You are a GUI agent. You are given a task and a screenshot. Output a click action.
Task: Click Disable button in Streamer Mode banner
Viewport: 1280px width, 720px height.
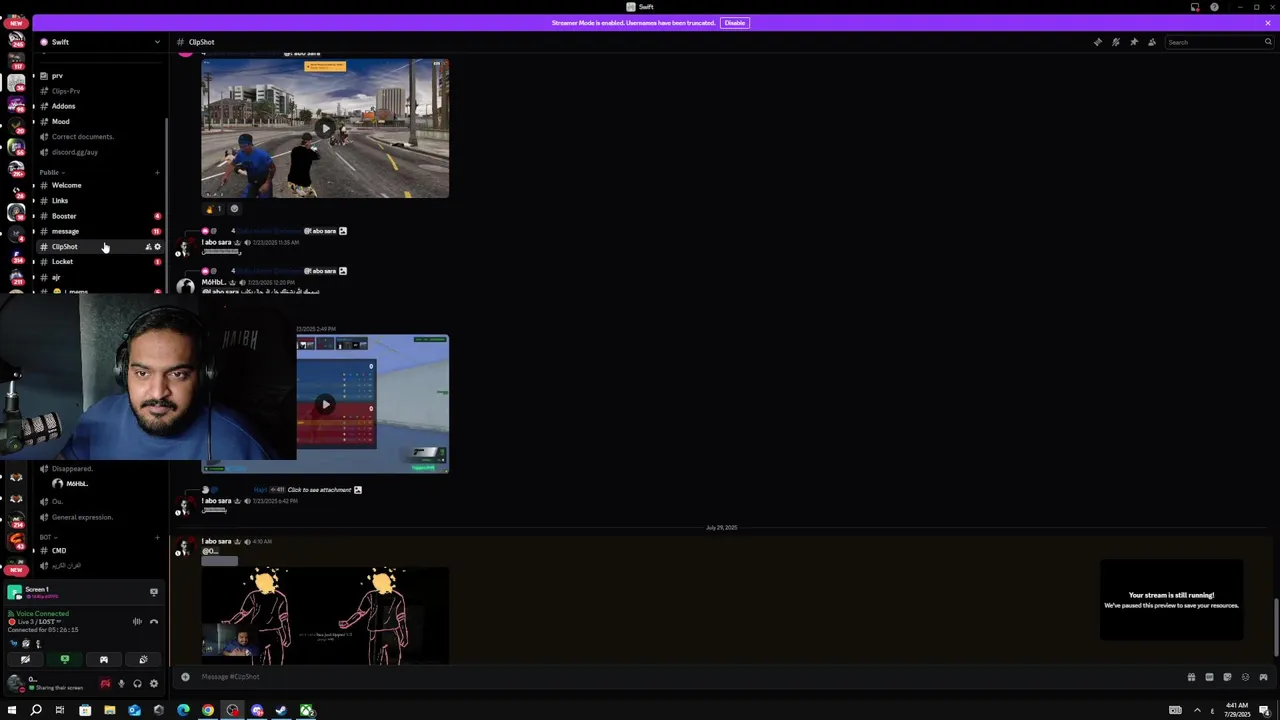click(x=735, y=23)
